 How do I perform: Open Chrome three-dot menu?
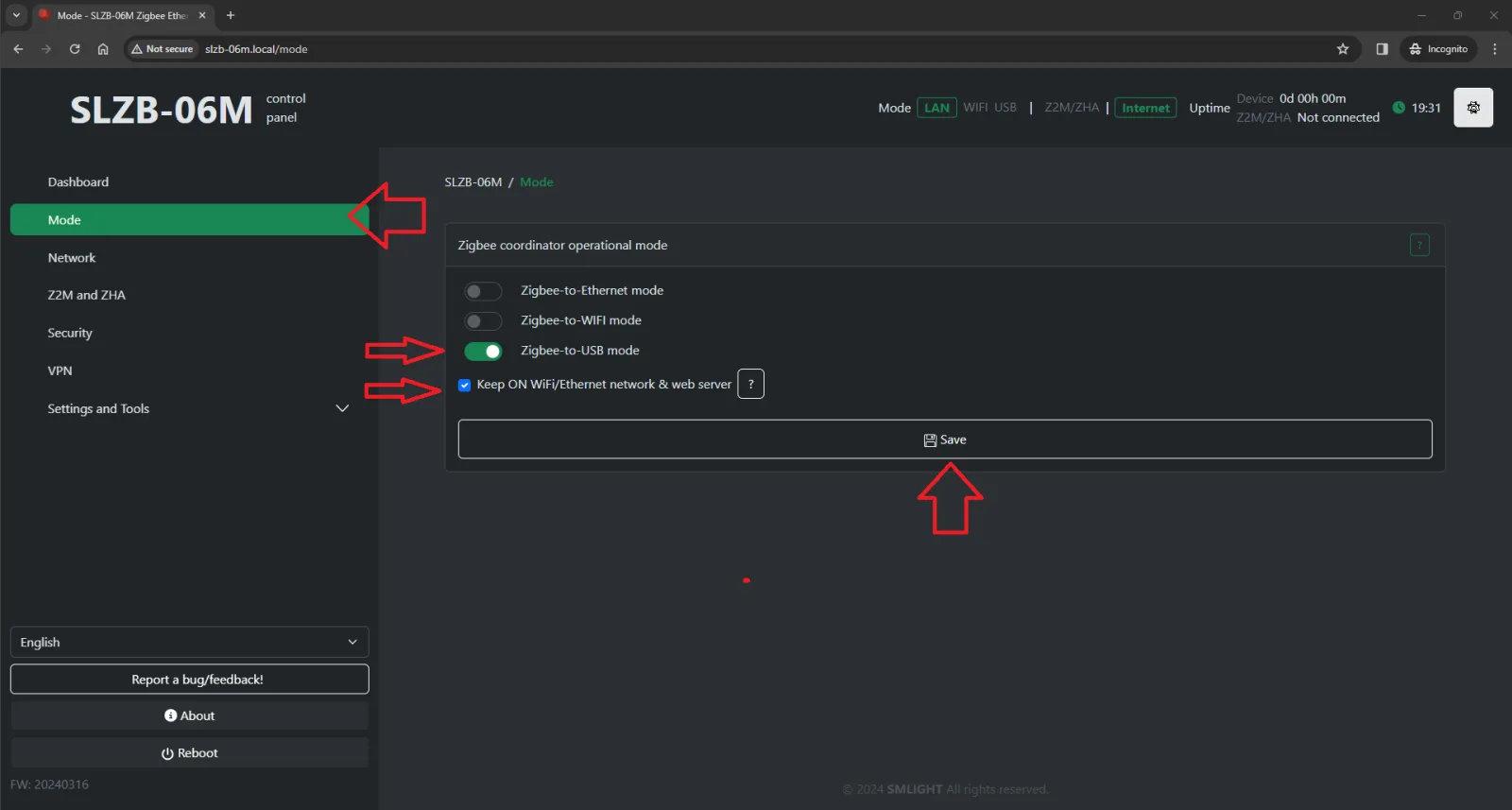pos(1494,49)
